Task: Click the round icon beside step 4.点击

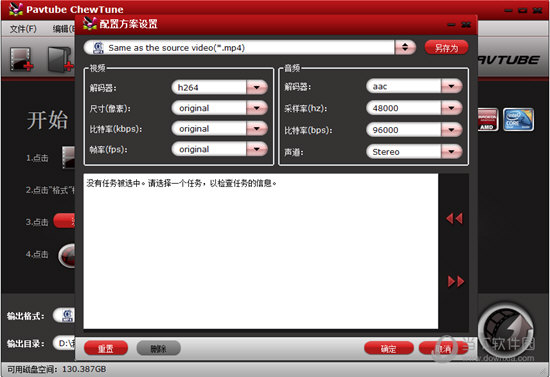Action: pyautogui.click(x=67, y=256)
